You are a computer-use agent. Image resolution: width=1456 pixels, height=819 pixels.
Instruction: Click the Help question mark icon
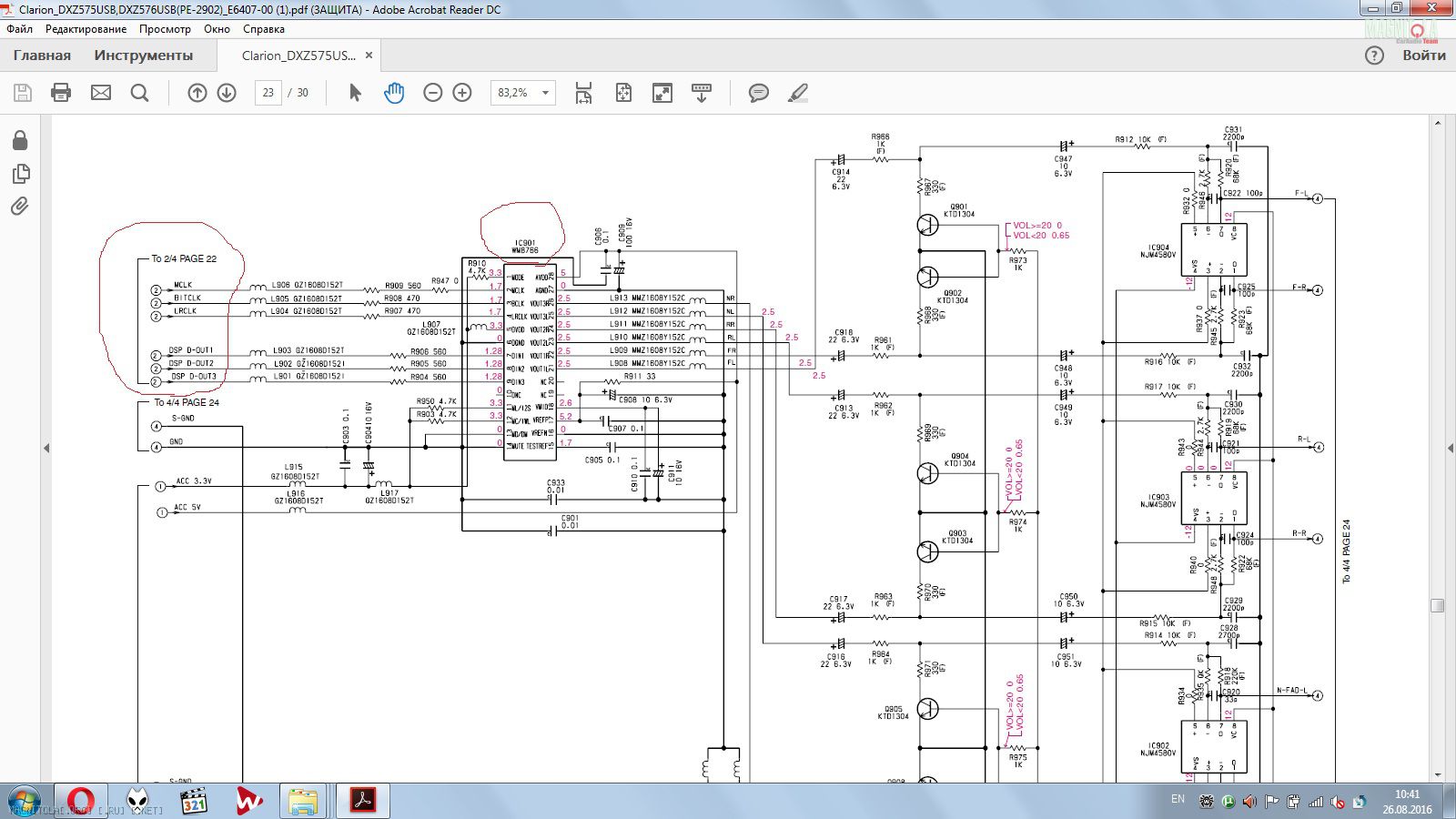coord(1374,56)
